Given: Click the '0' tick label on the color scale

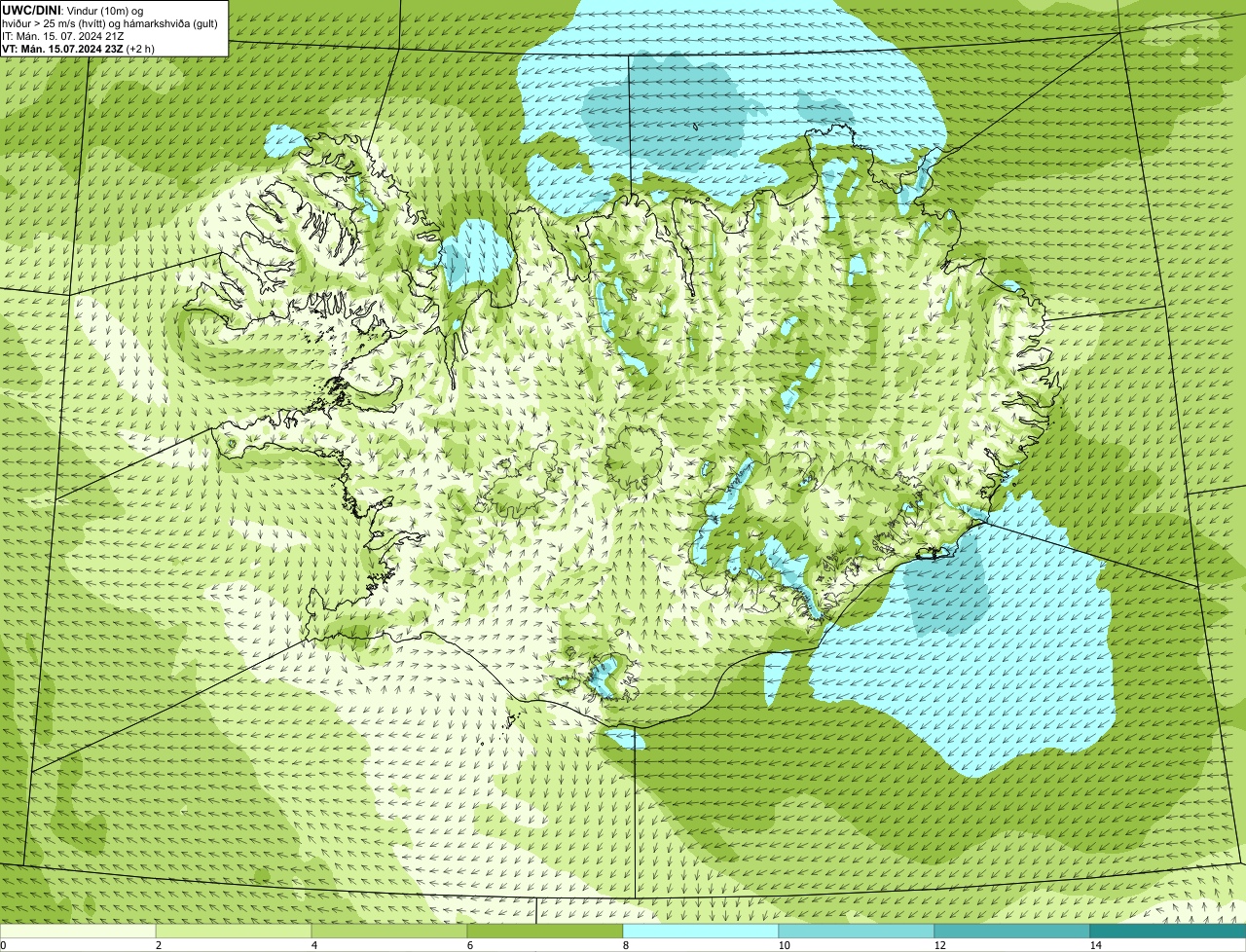Looking at the screenshot, I should click(x=3, y=945).
